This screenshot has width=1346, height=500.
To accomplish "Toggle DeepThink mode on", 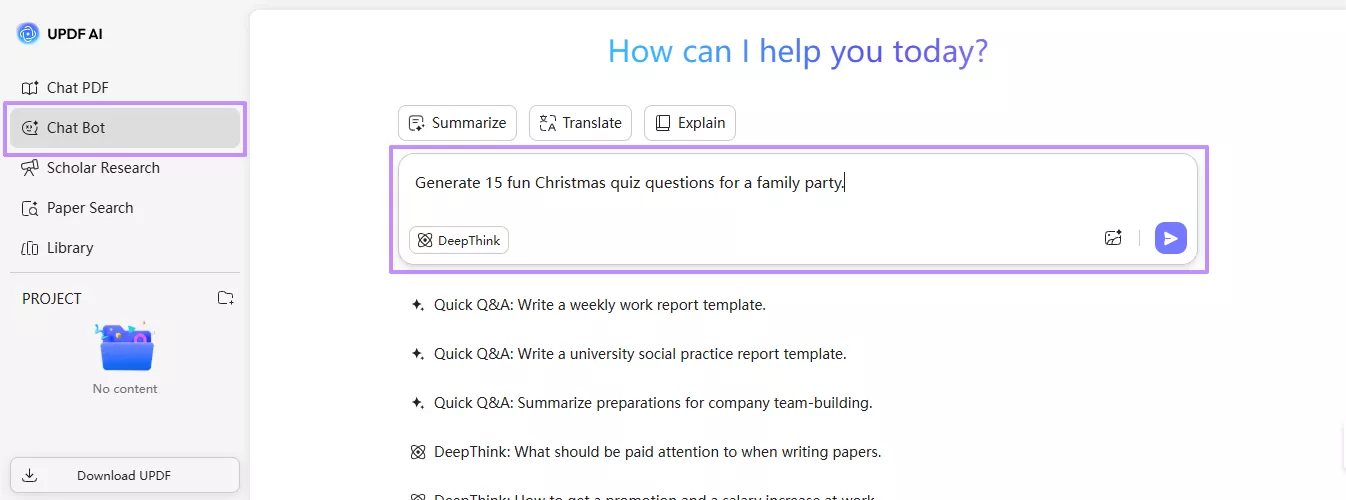I will tap(459, 240).
